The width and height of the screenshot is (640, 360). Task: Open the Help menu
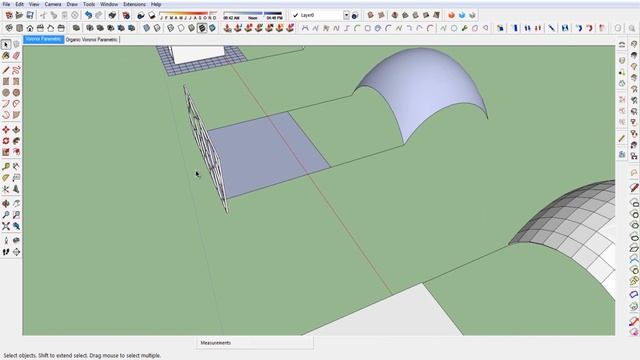[156, 4]
